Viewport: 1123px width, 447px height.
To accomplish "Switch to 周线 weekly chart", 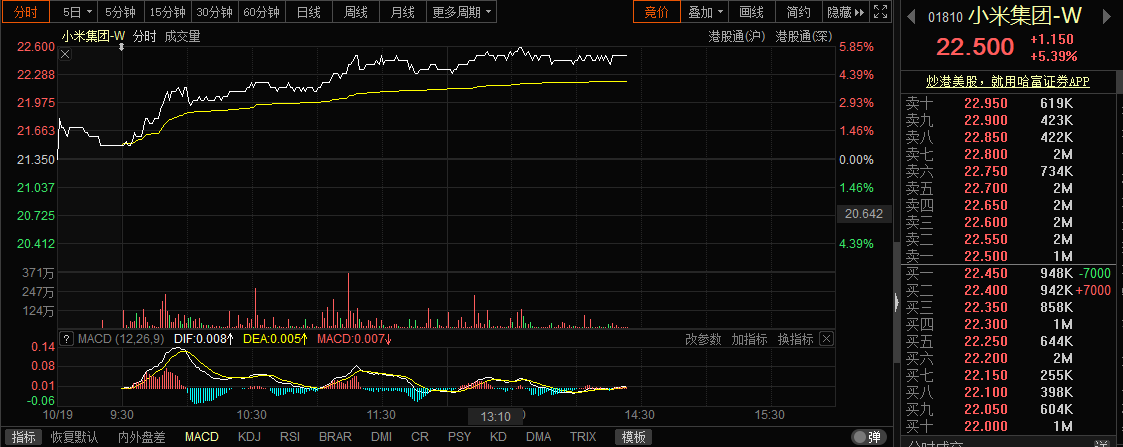I will click(356, 11).
